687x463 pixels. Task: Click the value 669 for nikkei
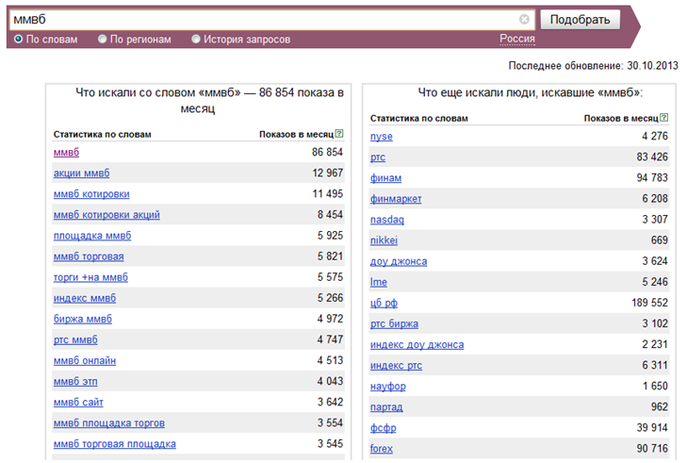[659, 240]
